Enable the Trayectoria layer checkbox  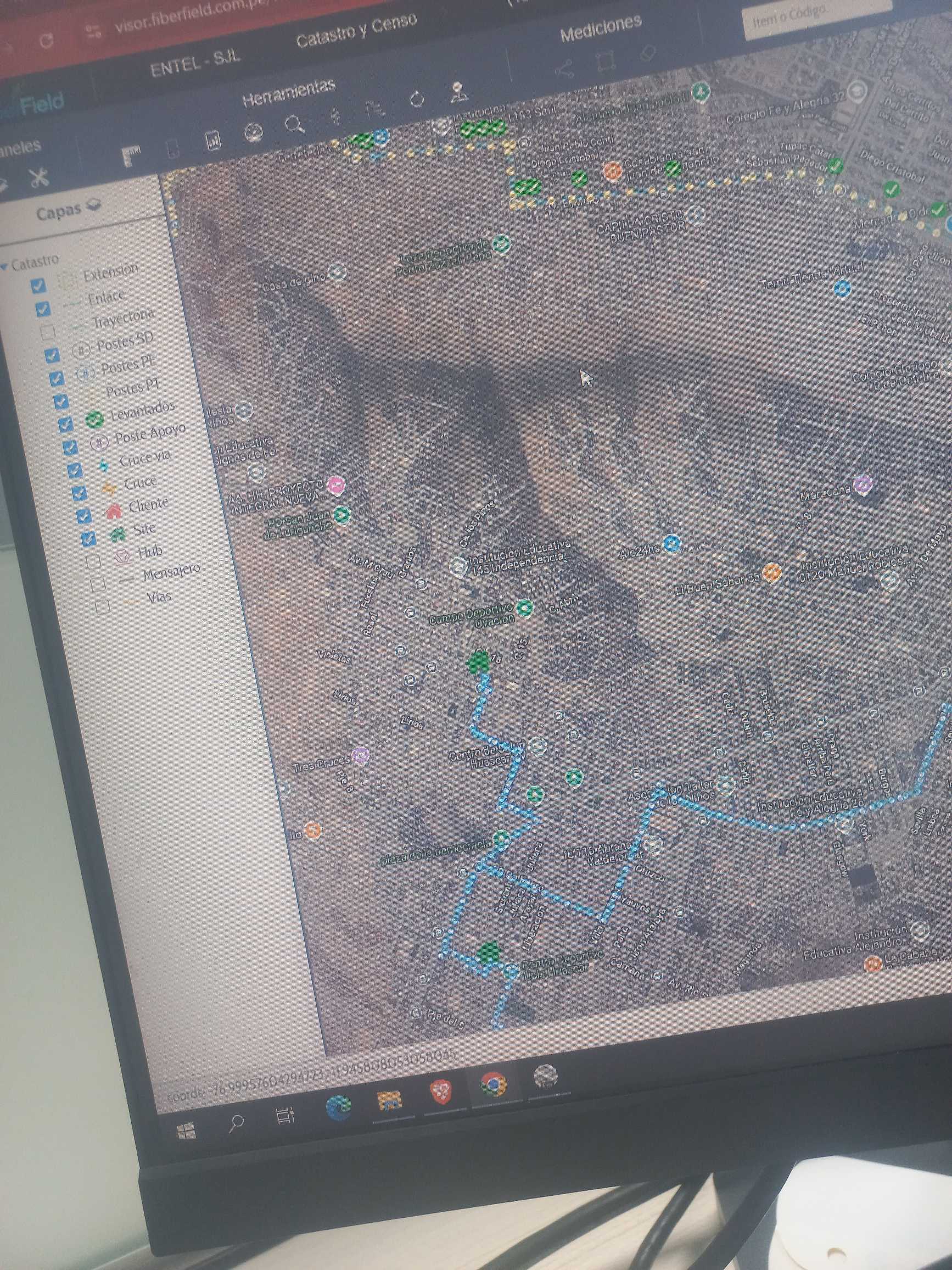click(48, 332)
